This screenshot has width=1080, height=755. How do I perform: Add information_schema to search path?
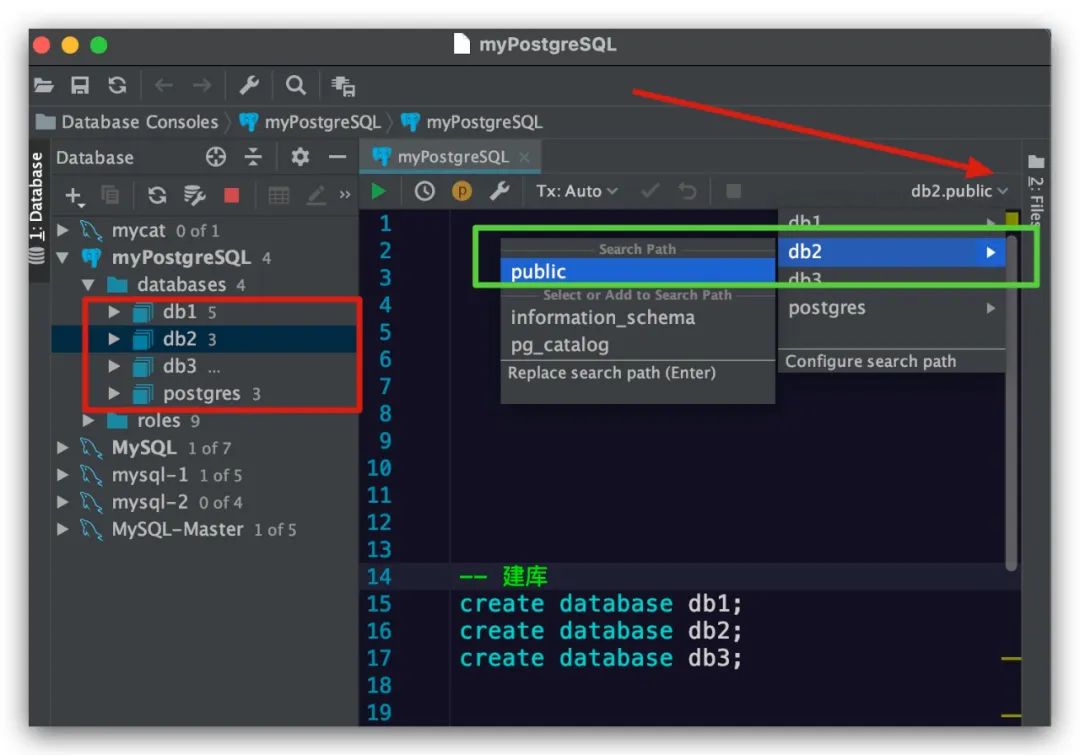[x=638, y=318]
